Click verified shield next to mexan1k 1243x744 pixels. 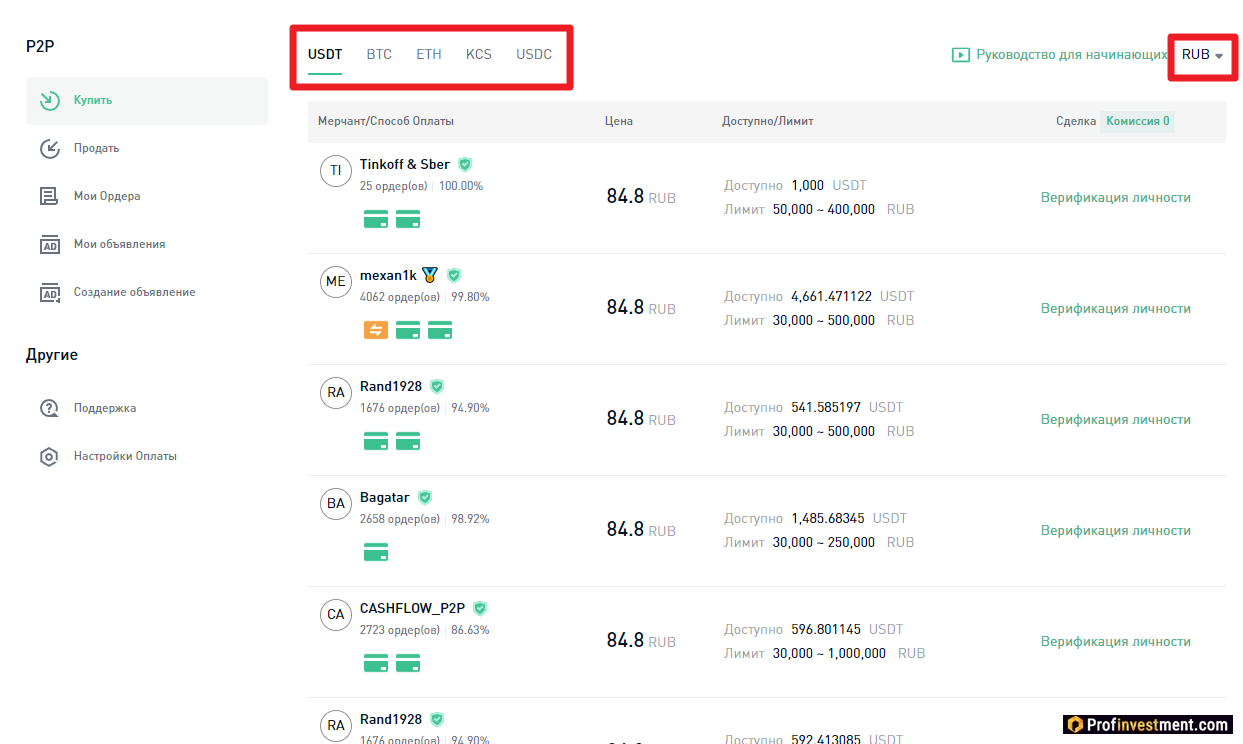click(x=454, y=275)
